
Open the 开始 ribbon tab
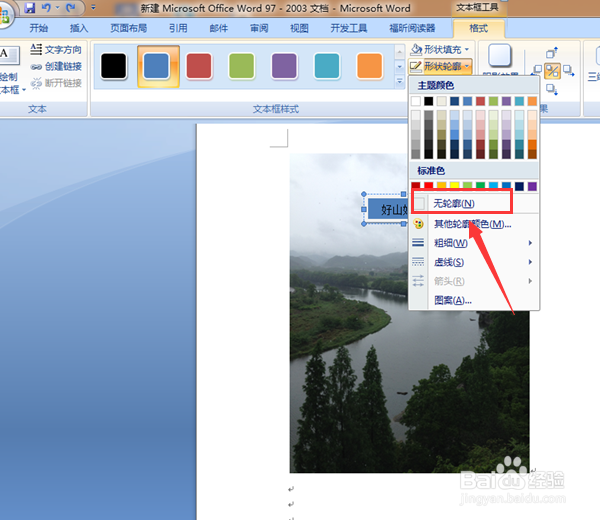(x=39, y=28)
